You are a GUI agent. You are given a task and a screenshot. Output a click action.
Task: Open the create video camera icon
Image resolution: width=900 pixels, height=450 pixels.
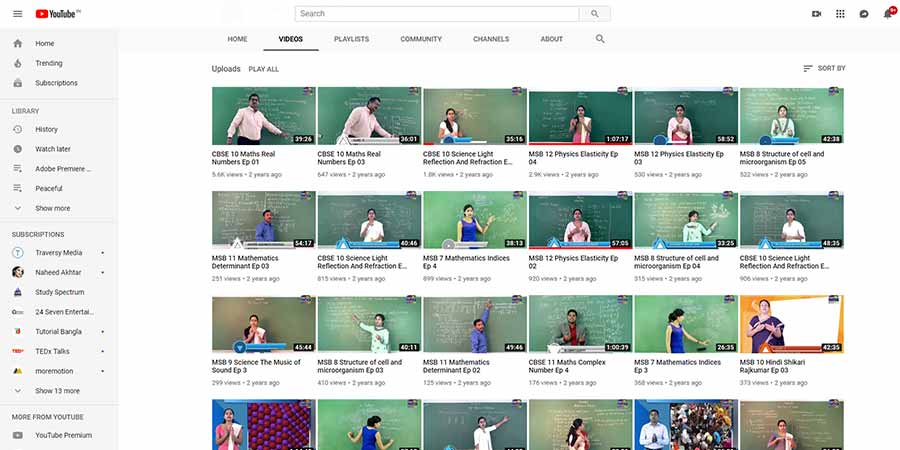(x=816, y=14)
